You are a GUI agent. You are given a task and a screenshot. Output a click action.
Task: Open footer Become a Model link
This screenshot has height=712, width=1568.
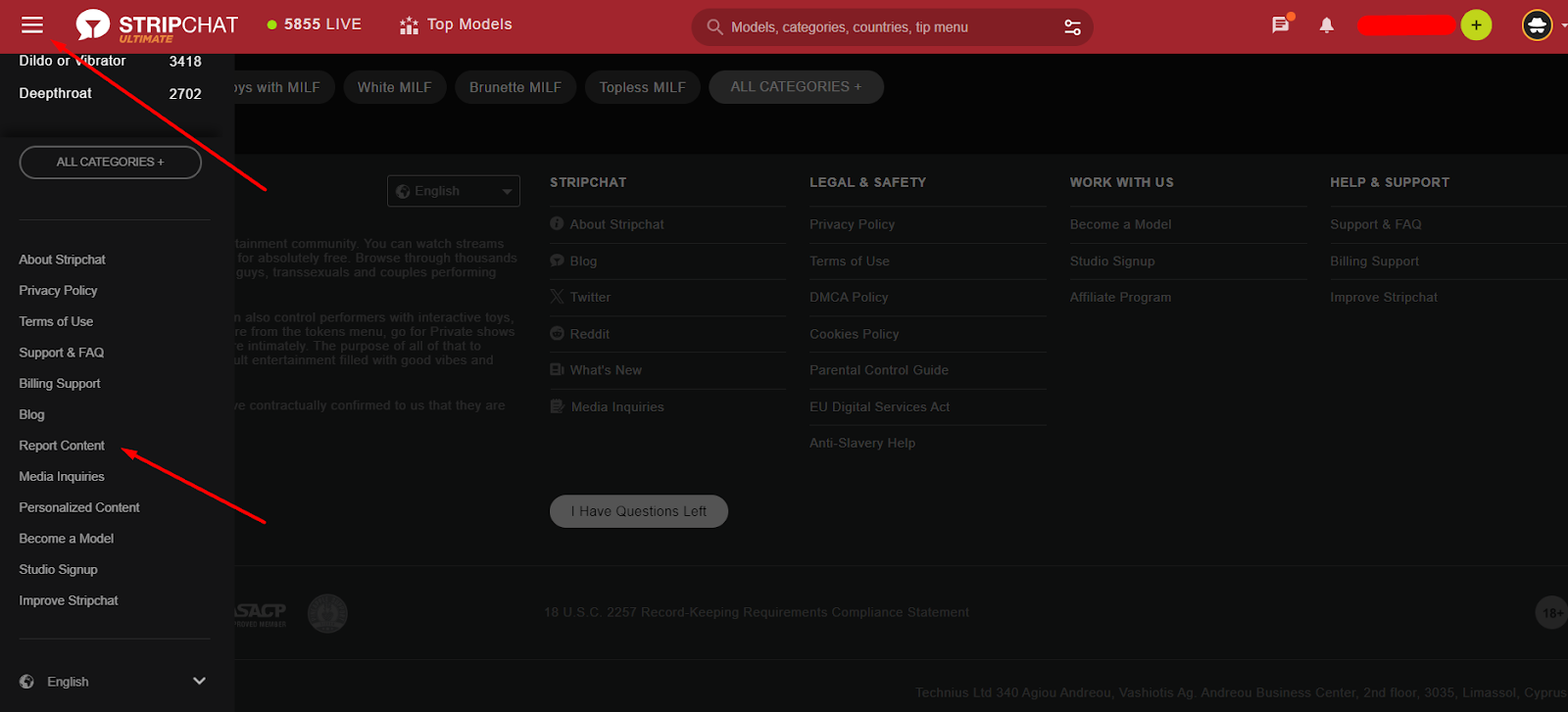pyautogui.click(x=1120, y=224)
